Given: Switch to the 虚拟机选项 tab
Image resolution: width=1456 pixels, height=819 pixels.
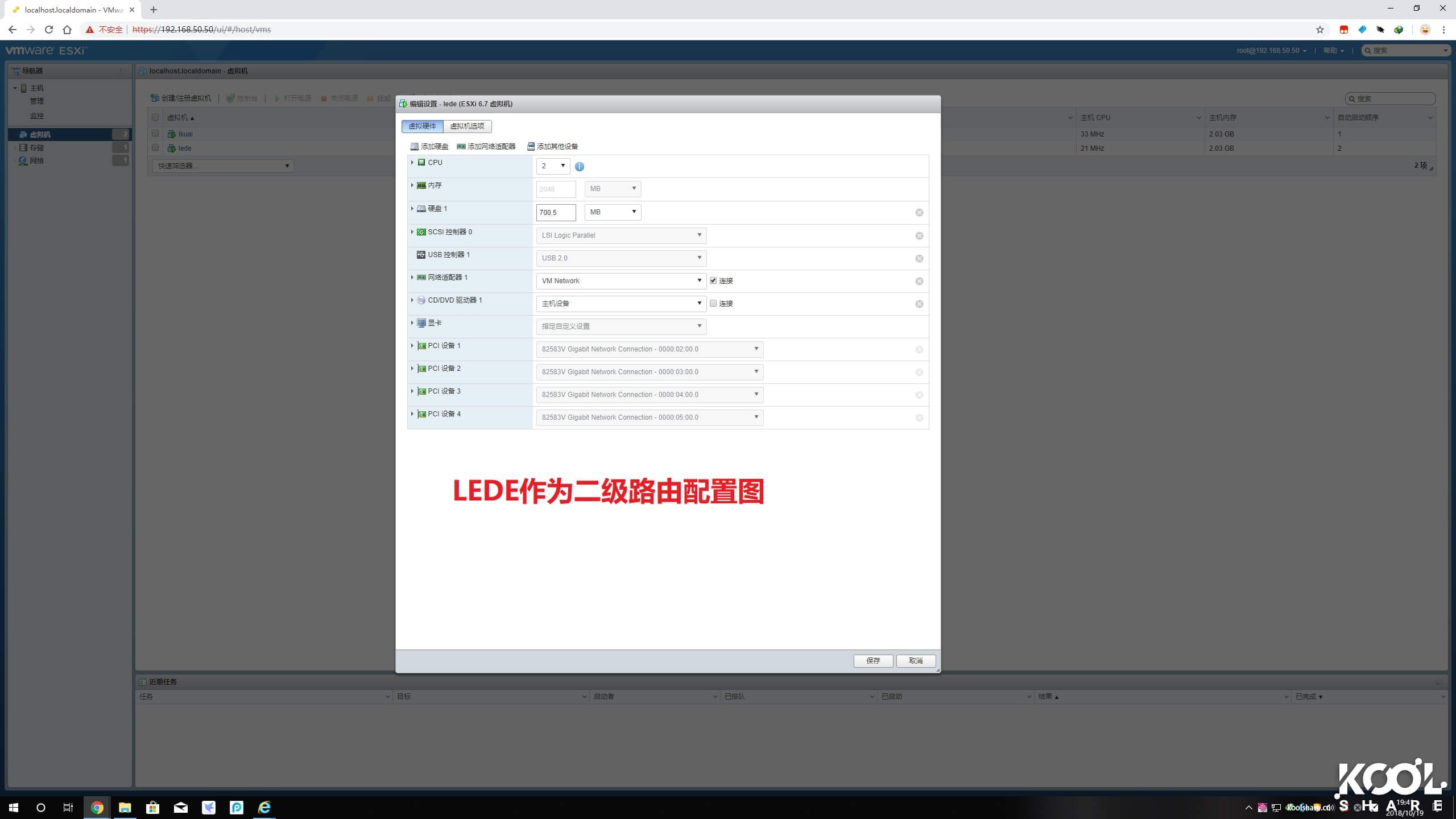Looking at the screenshot, I should pyautogui.click(x=468, y=126).
